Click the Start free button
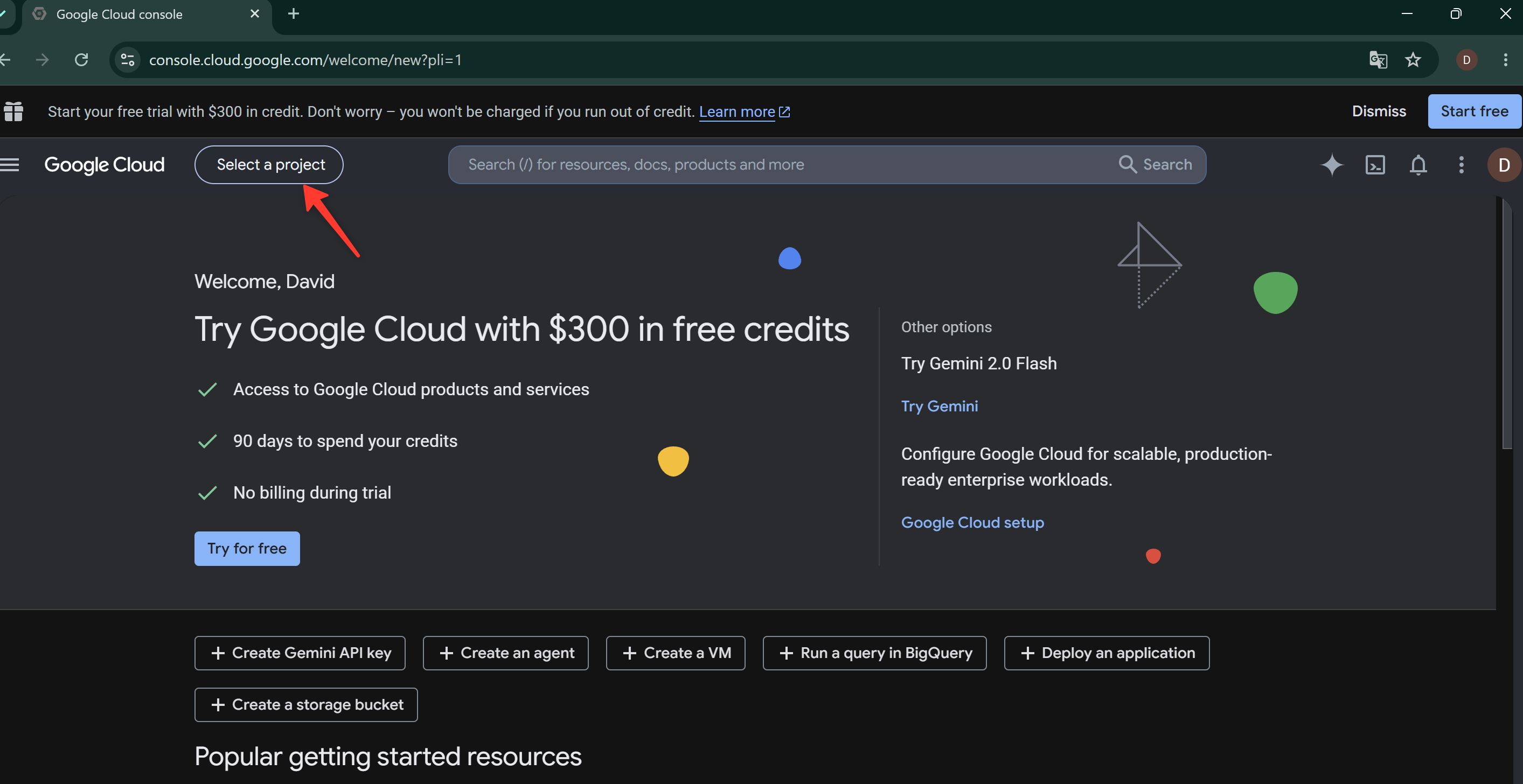This screenshot has height=784, width=1523. (x=1475, y=111)
